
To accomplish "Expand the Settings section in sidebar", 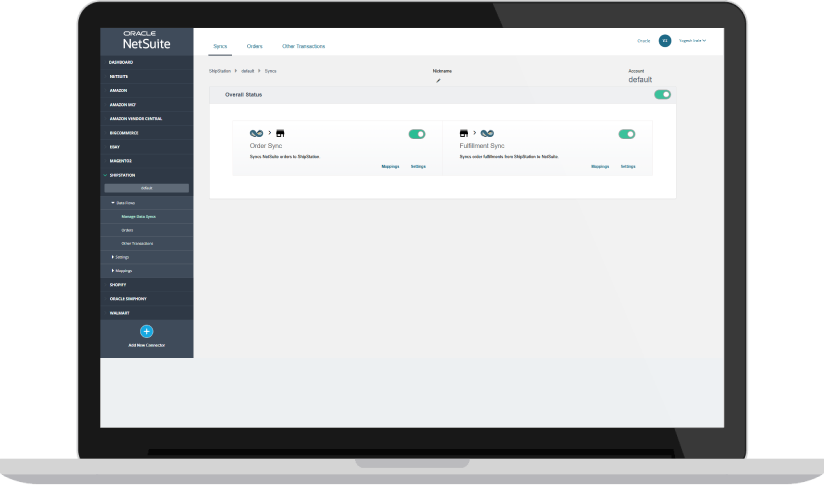I will (x=113, y=257).
